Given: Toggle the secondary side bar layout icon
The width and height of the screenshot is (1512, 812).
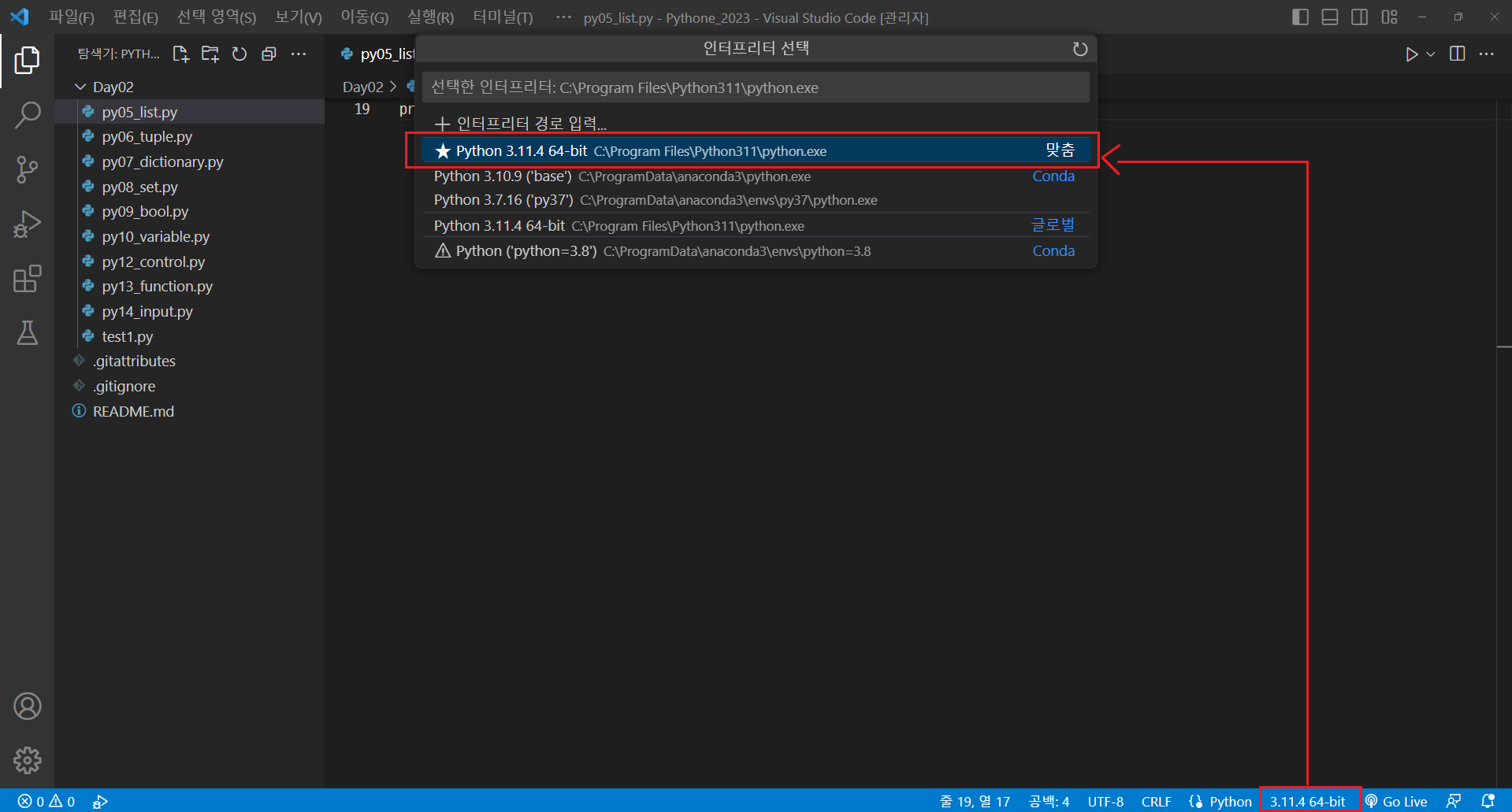Looking at the screenshot, I should tap(1359, 17).
